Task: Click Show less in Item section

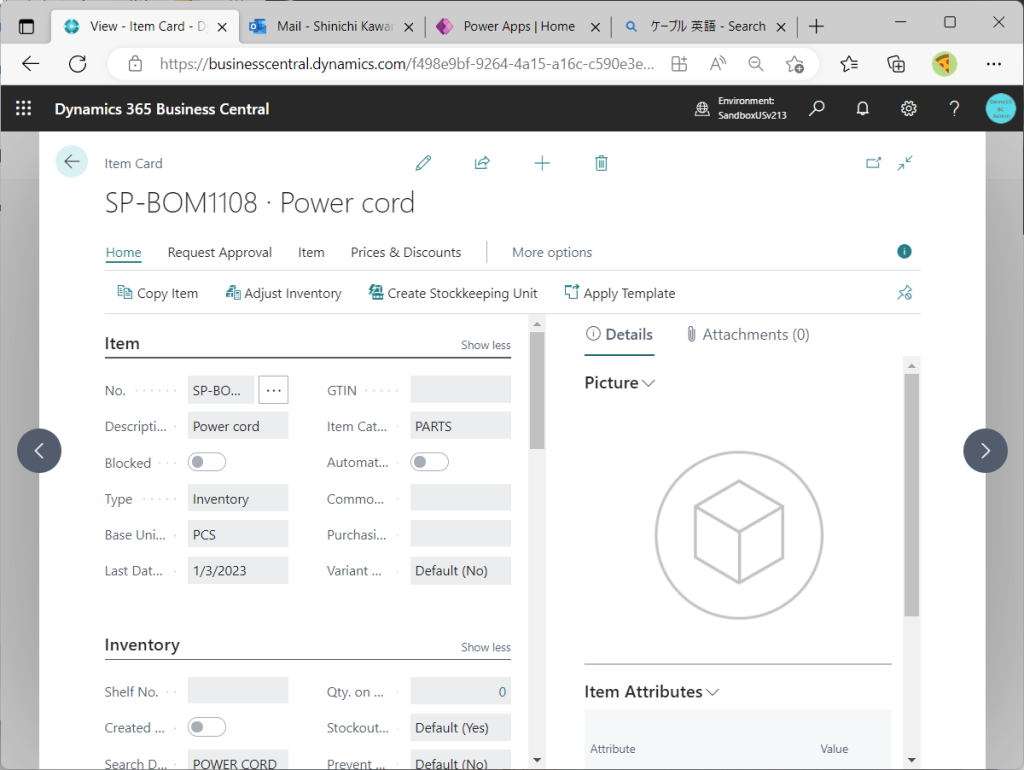Action: pos(486,345)
